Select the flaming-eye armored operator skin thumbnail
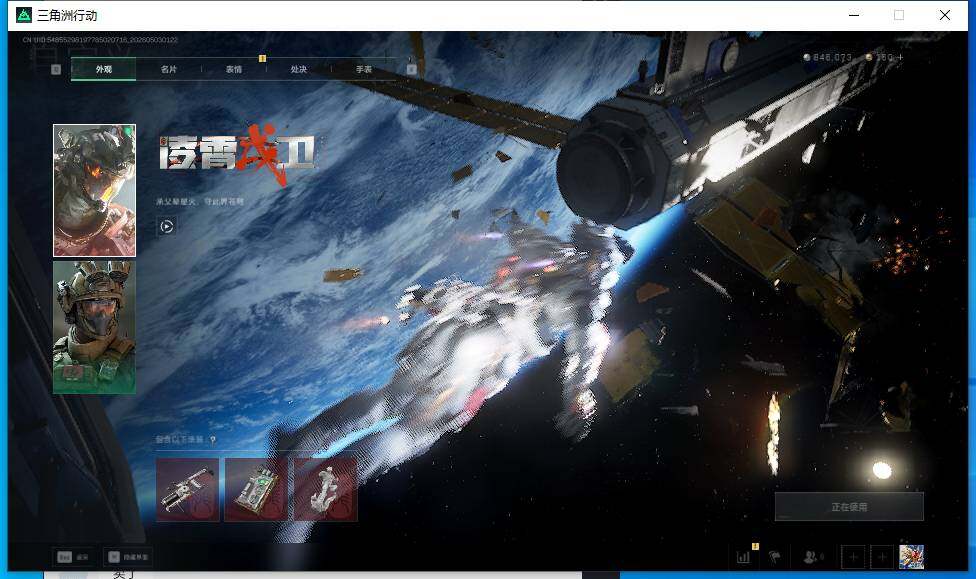This screenshot has height=579, width=976. click(x=95, y=191)
